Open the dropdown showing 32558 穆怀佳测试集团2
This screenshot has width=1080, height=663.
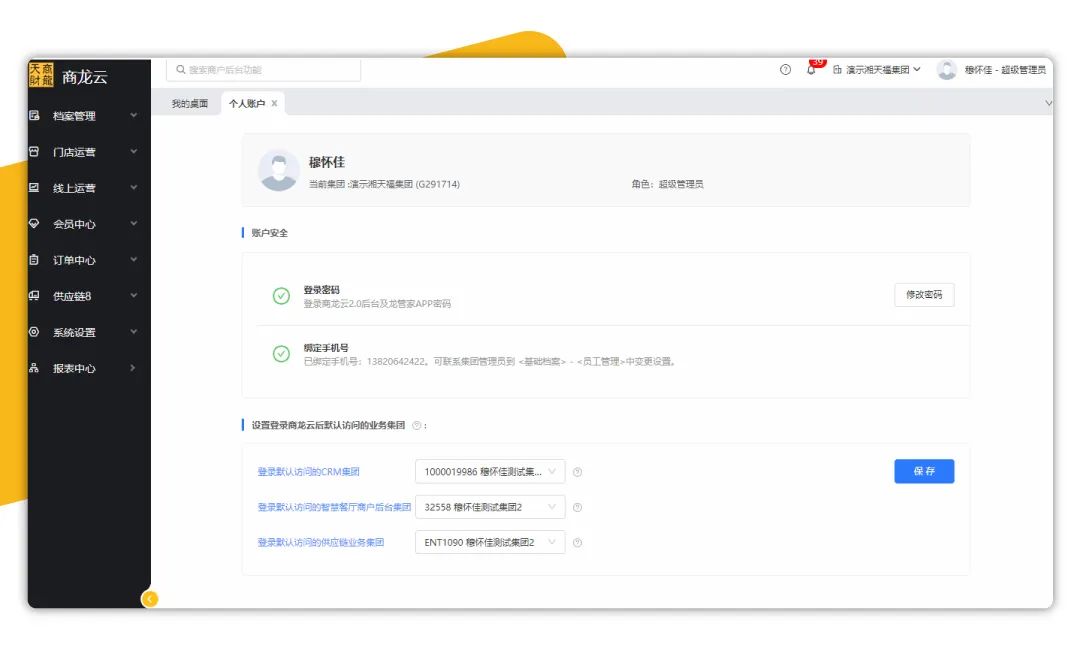click(490, 507)
